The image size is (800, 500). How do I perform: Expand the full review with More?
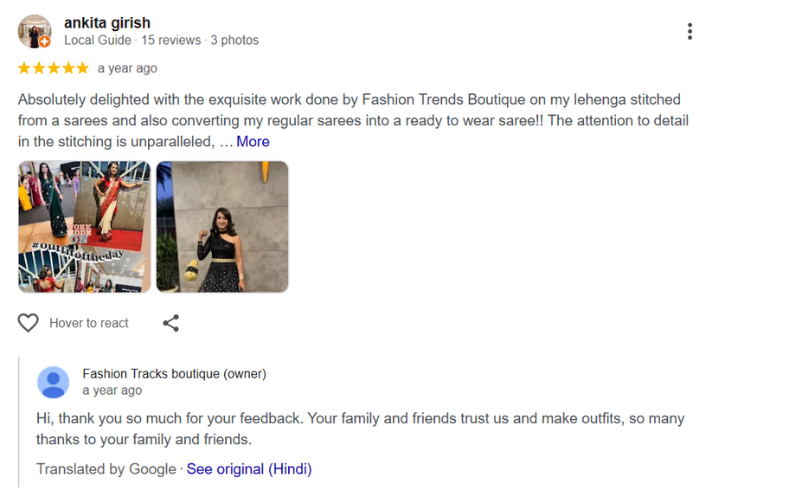point(253,141)
